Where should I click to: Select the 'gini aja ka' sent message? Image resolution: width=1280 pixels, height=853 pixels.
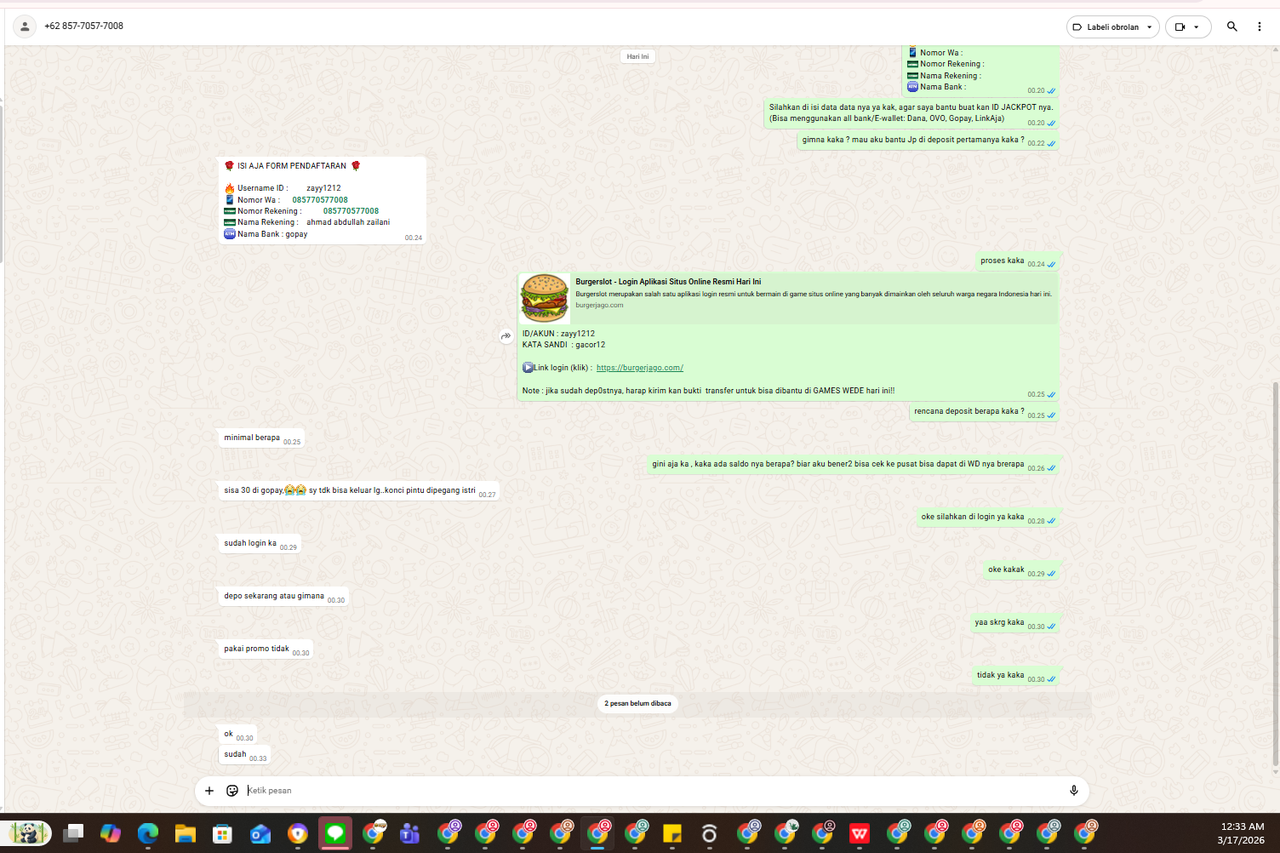[x=853, y=465]
